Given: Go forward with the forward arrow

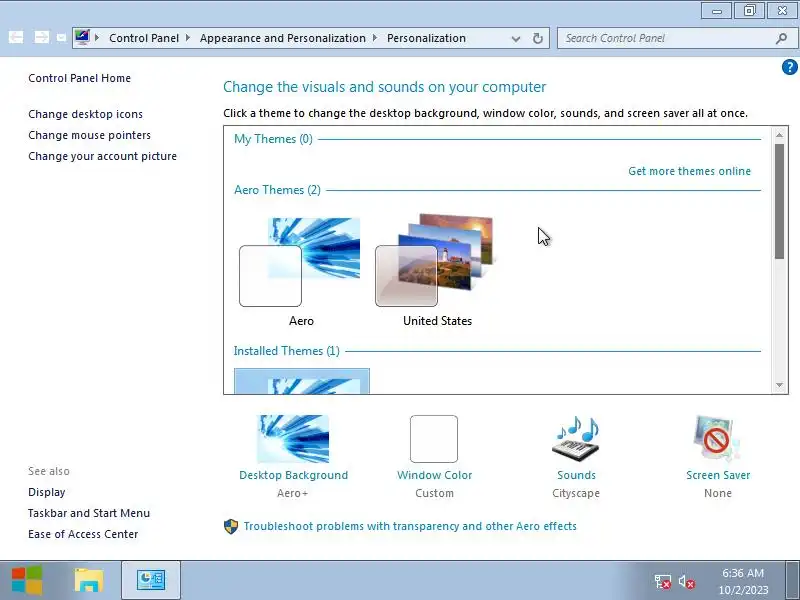Looking at the screenshot, I should pos(41,37).
